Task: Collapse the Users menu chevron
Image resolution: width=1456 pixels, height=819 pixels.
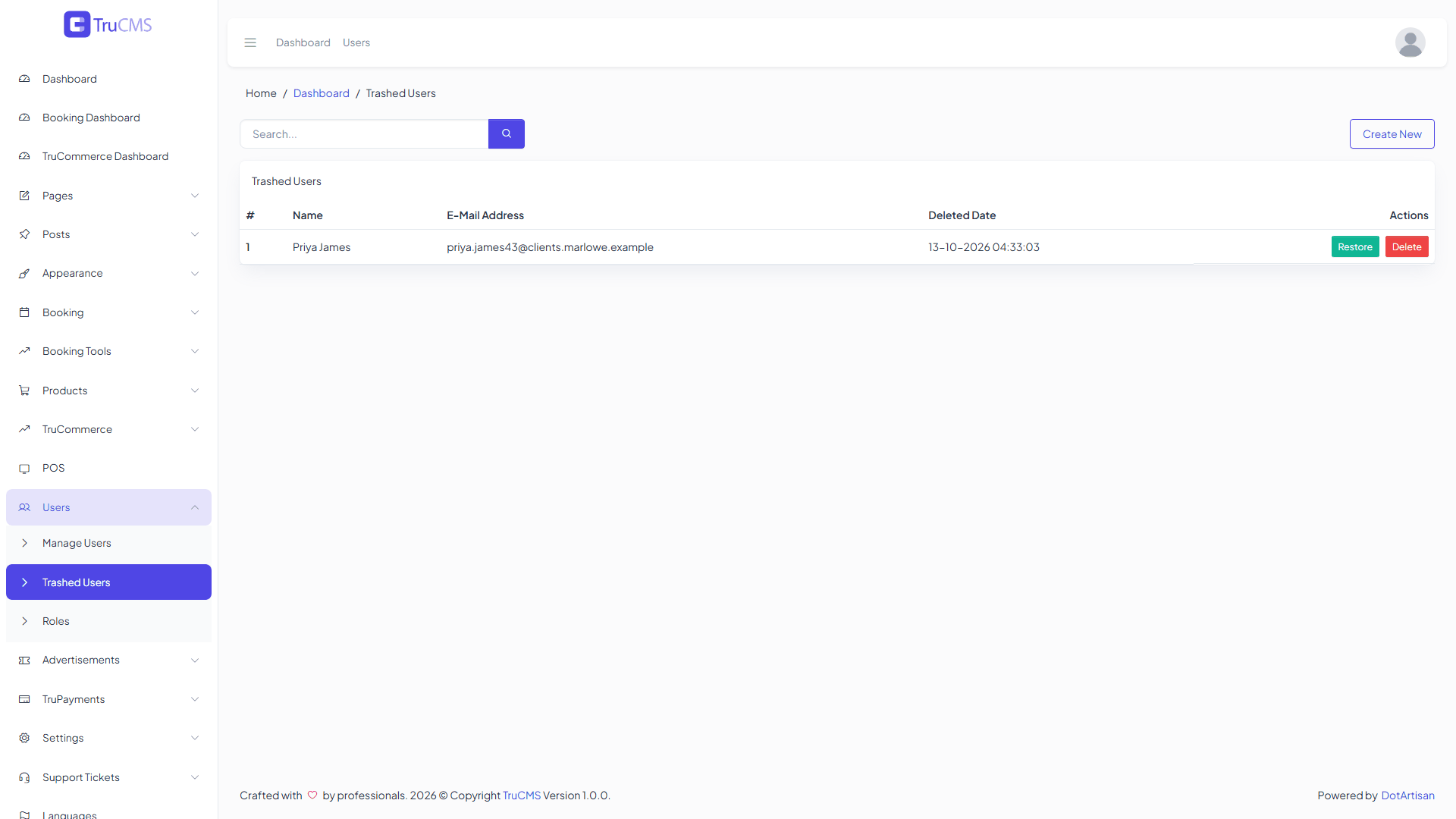Action: point(195,507)
